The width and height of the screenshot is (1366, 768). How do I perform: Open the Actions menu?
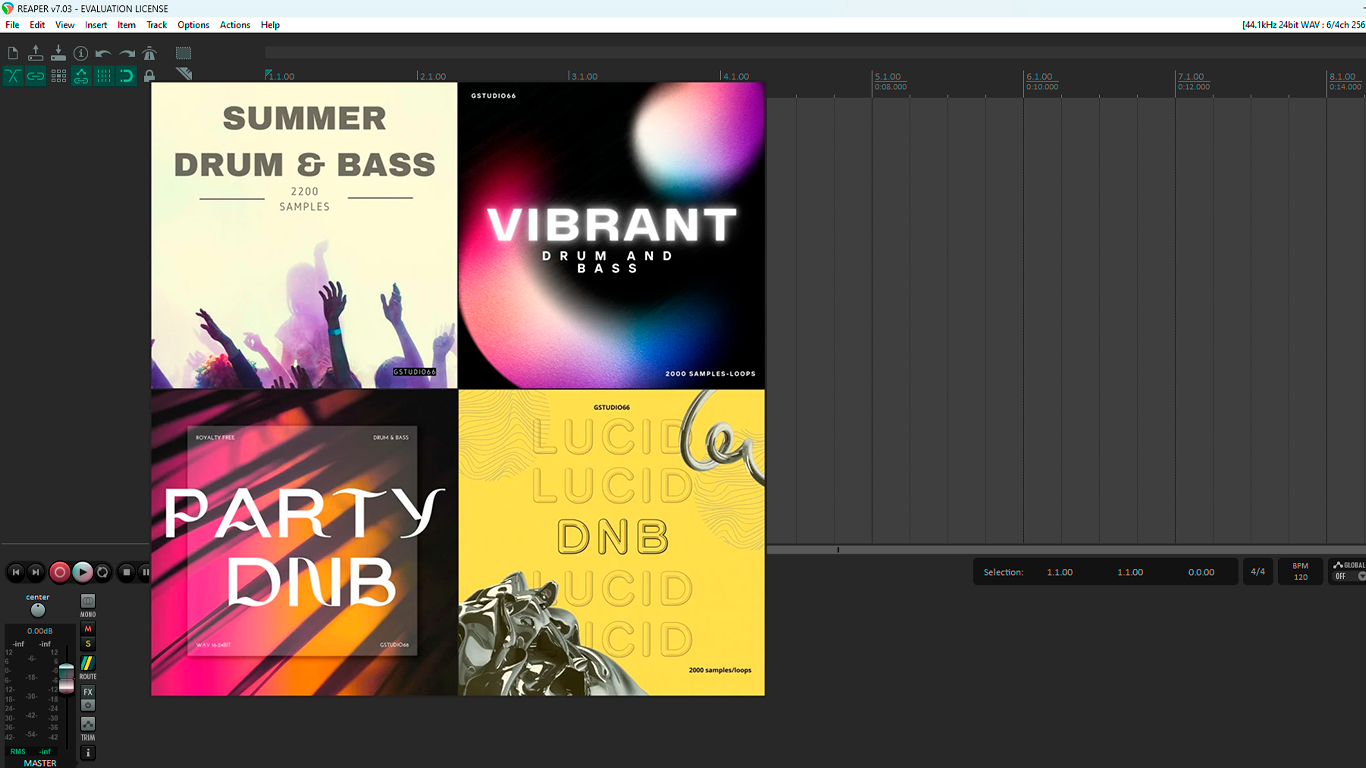235,25
